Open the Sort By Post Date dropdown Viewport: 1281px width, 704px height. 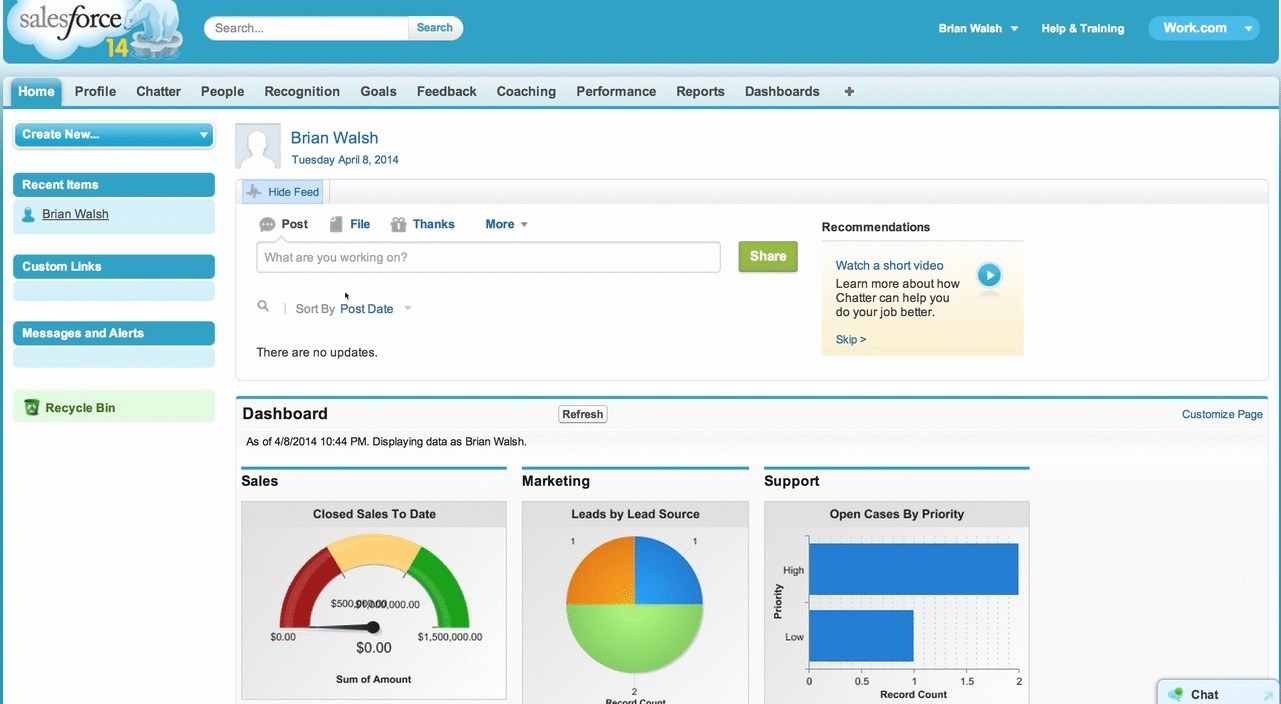(375, 309)
